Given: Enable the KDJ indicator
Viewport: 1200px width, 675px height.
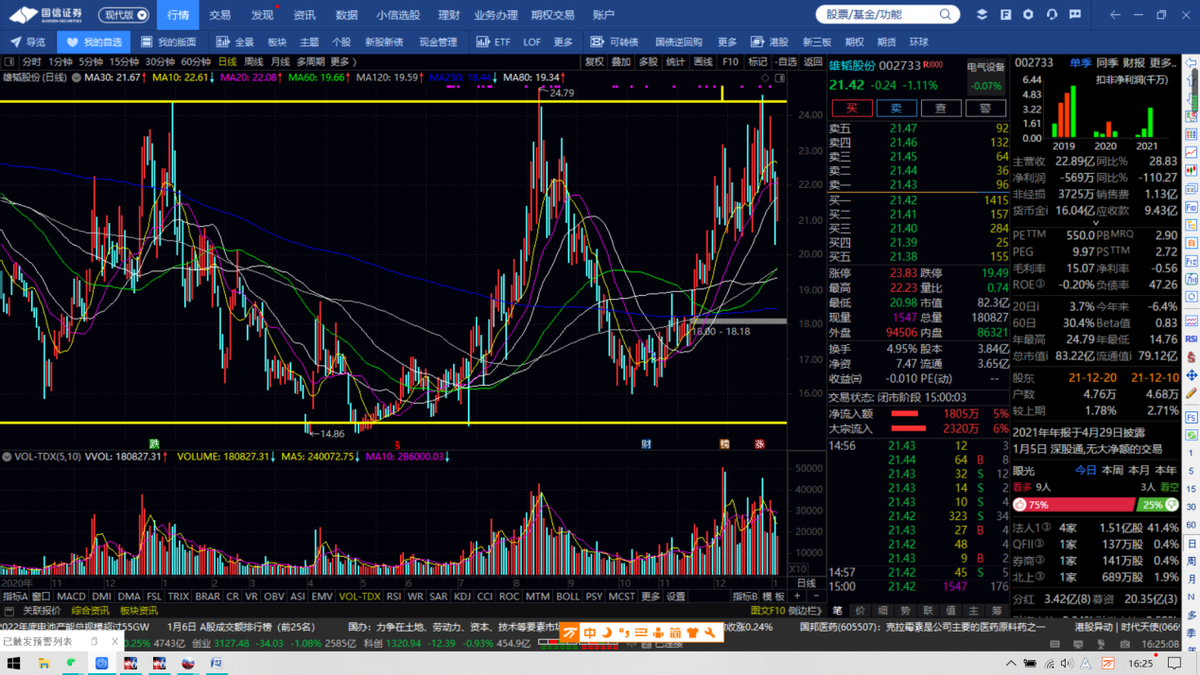Looking at the screenshot, I should 462,597.
